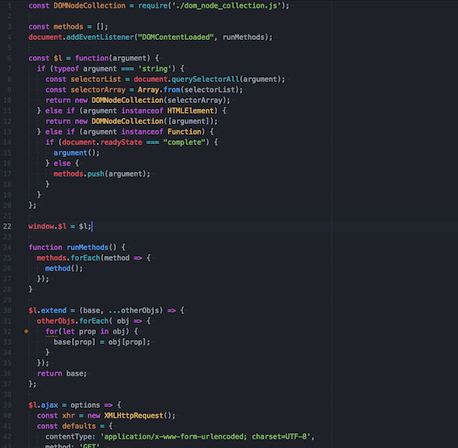
Task: Click the "DOMContentLoaded" string
Action: [x=176, y=37]
